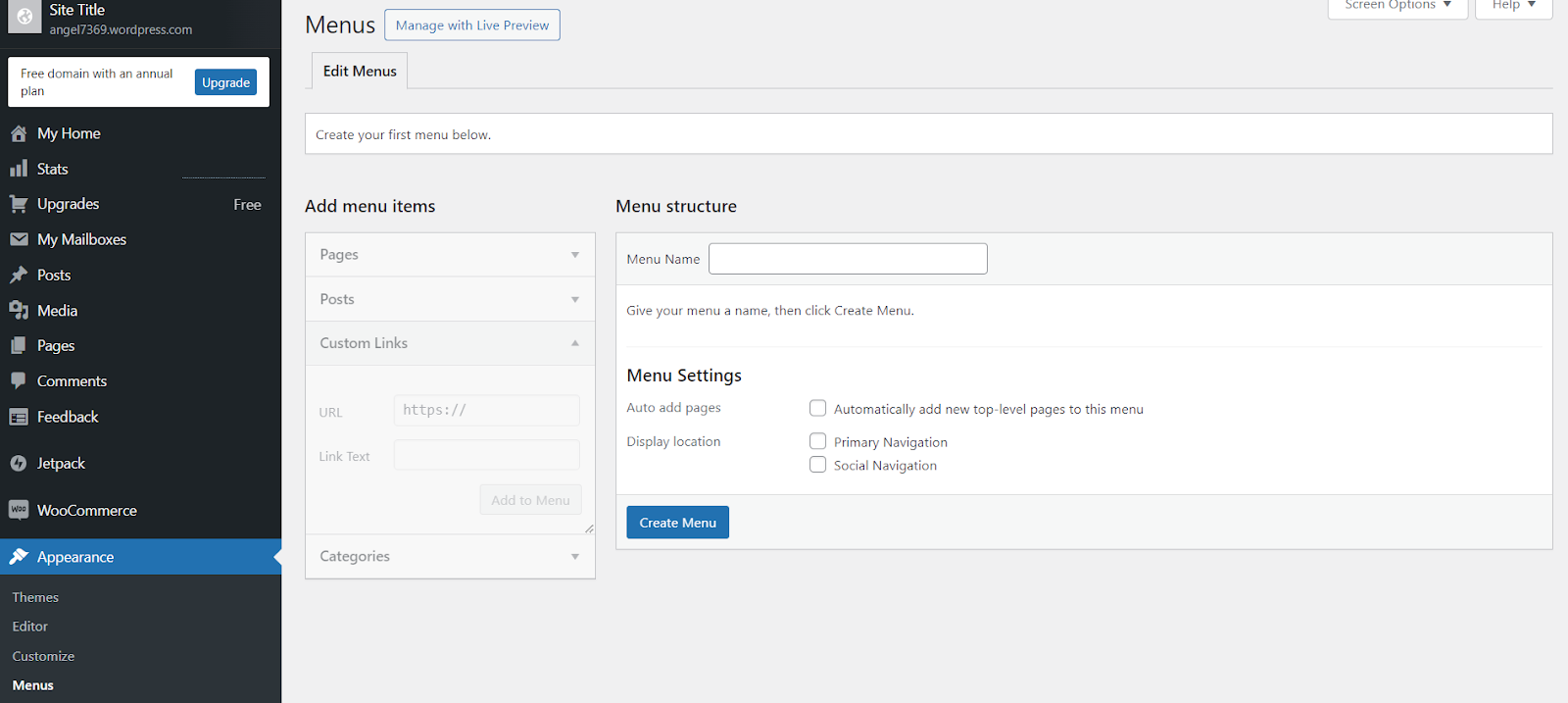Image resolution: width=1568 pixels, height=703 pixels.
Task: Click the angel7369.wordpress.com address
Action: 121,29
